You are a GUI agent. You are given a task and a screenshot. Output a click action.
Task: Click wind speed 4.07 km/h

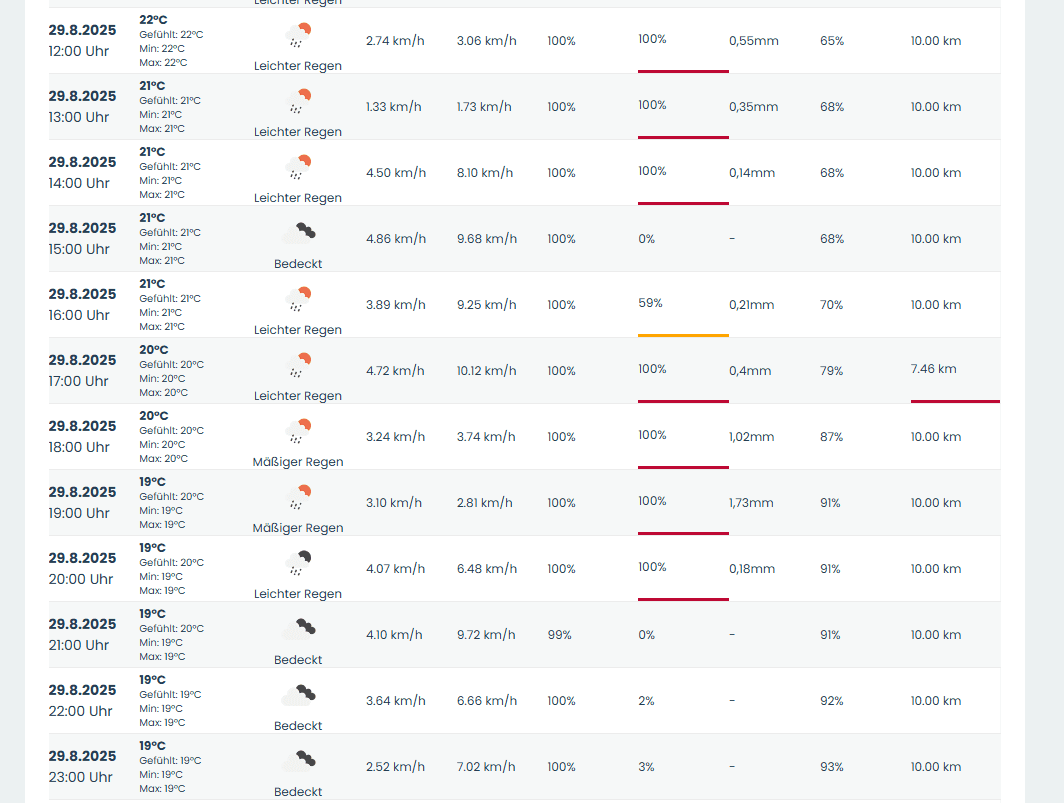(x=396, y=569)
